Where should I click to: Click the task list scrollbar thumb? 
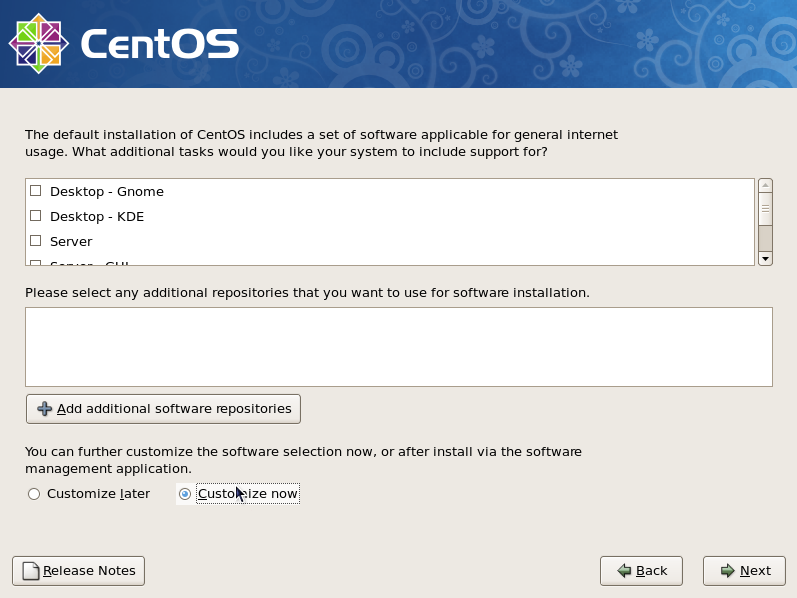pyautogui.click(x=765, y=208)
